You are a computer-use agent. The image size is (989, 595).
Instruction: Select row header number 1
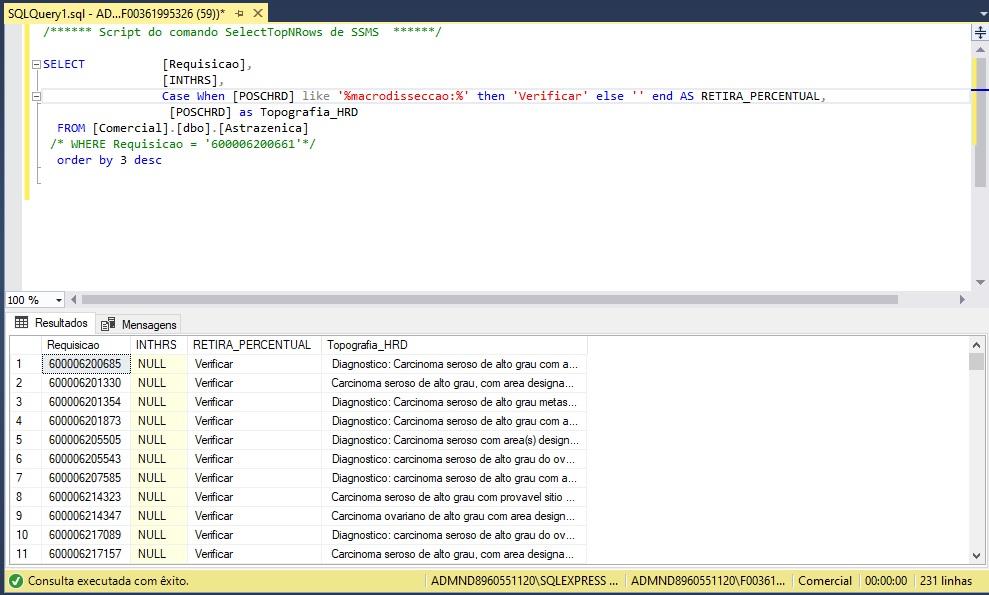click(x=26, y=364)
